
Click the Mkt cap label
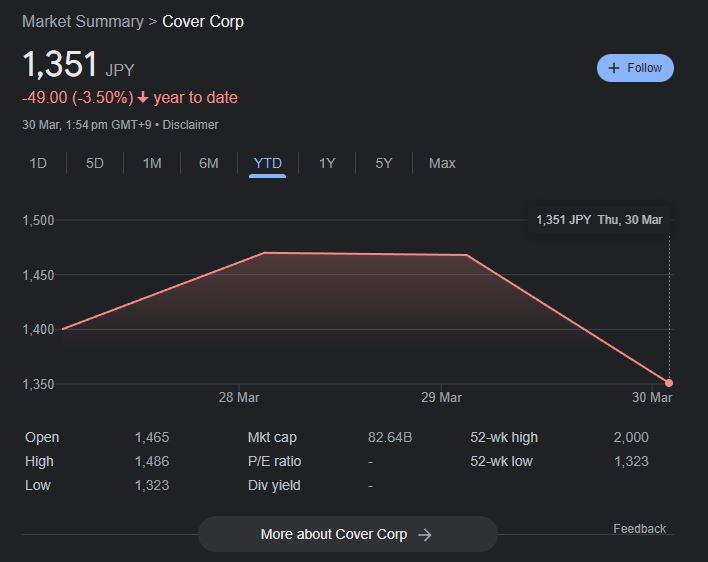point(272,437)
